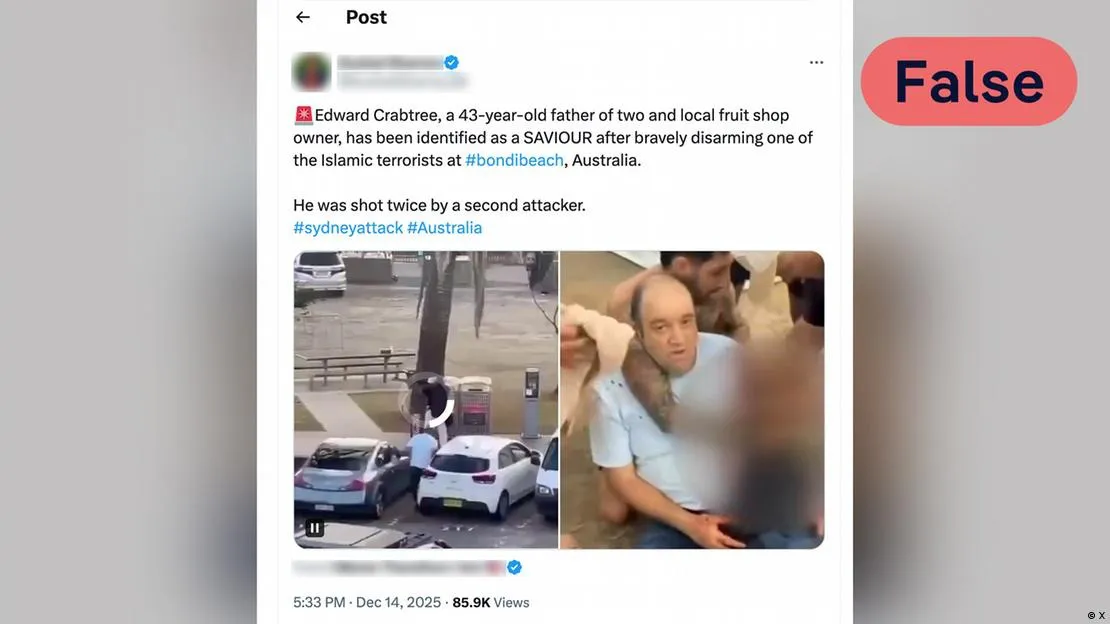1110x624 pixels.
Task: Open the three-dot more options menu
Action: [816, 62]
